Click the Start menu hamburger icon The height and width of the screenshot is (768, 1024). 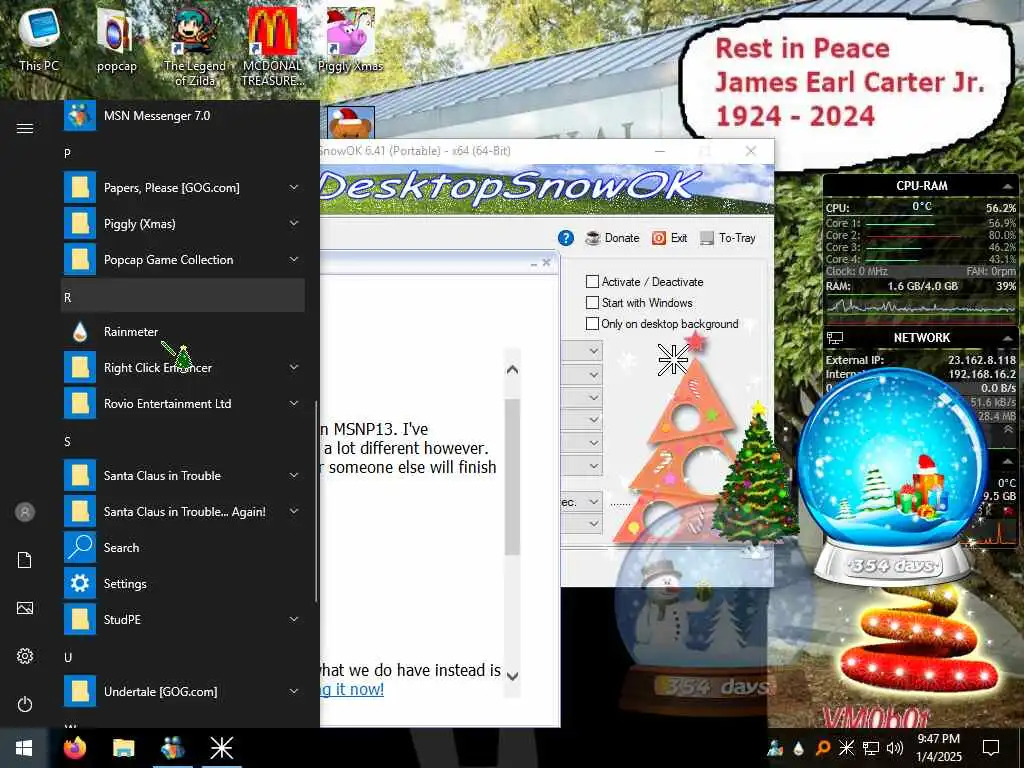(x=25, y=128)
